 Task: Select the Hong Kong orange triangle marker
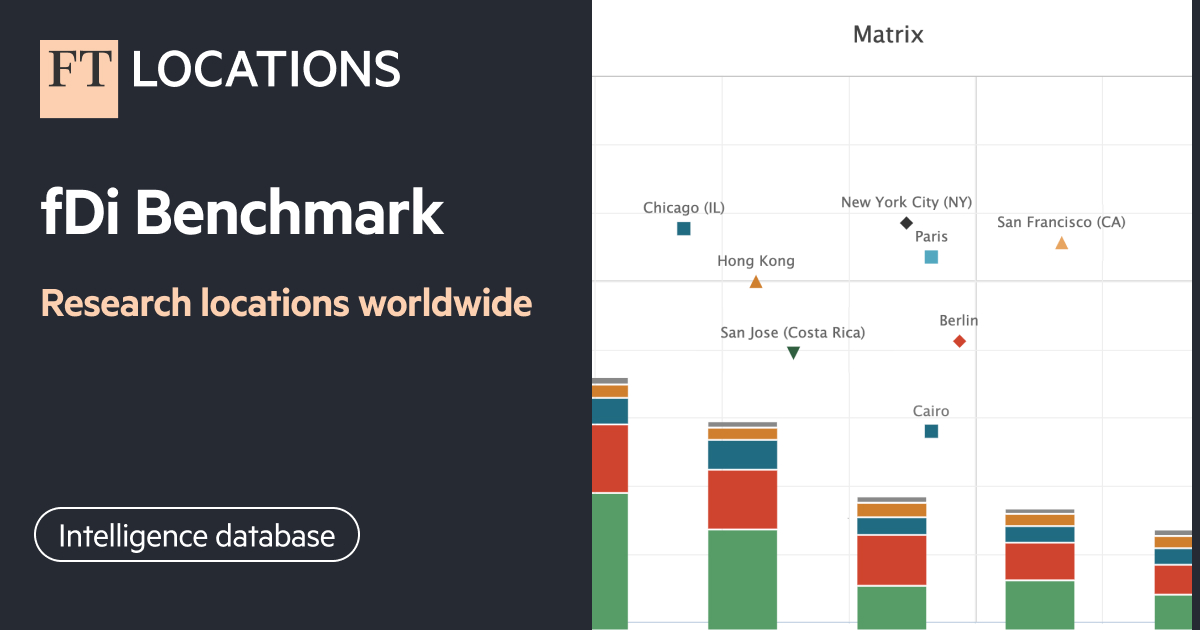755,281
